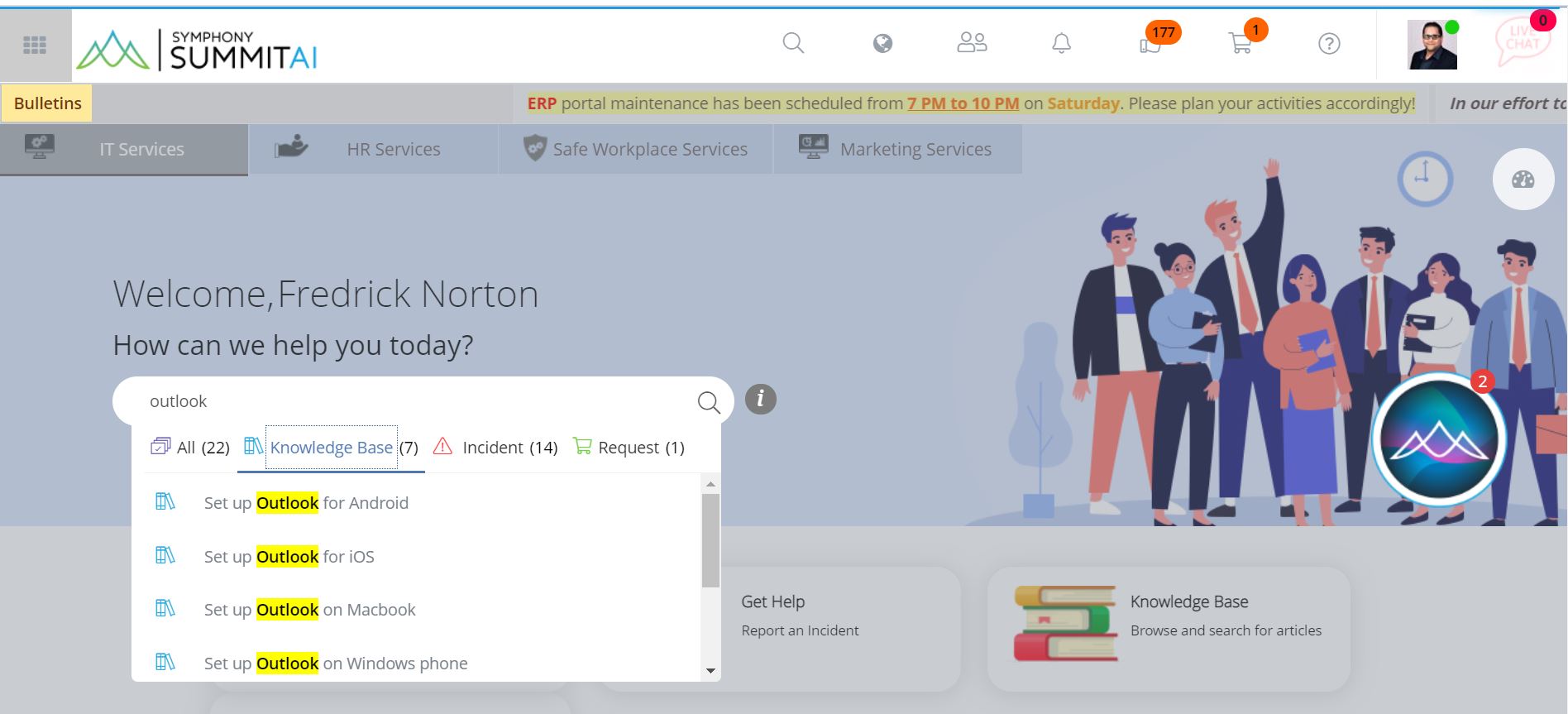Click the HR Services hand icon
Viewport: 1568px width, 714px height.
click(x=291, y=147)
